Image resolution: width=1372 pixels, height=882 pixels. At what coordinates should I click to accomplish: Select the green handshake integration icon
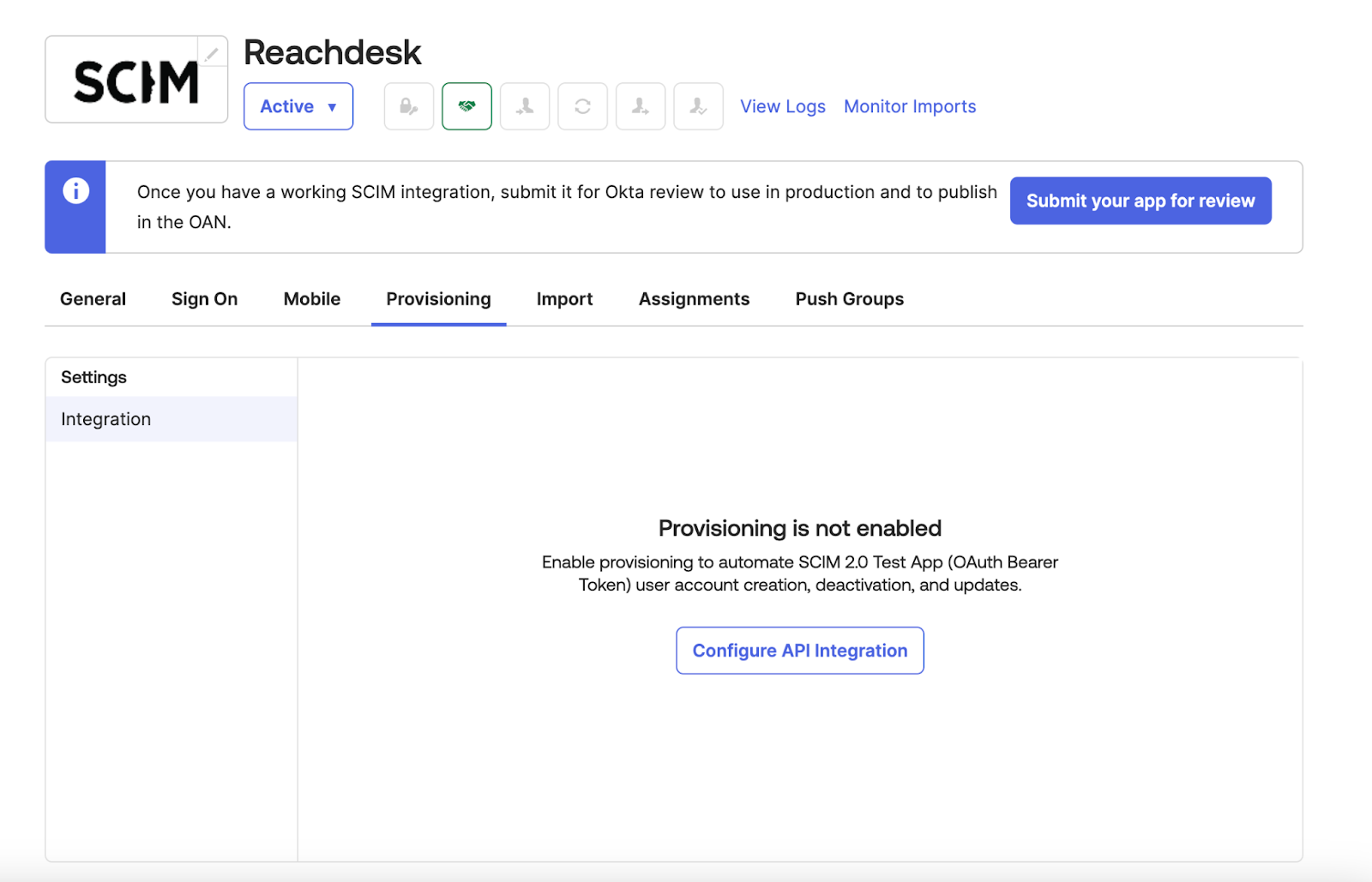point(466,105)
